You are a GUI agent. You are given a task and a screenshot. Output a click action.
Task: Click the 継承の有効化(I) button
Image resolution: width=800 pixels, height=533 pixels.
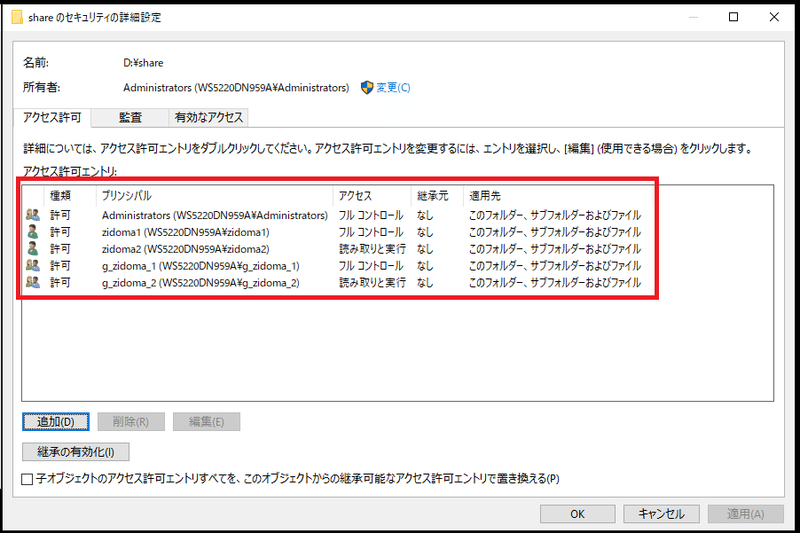[76, 452]
